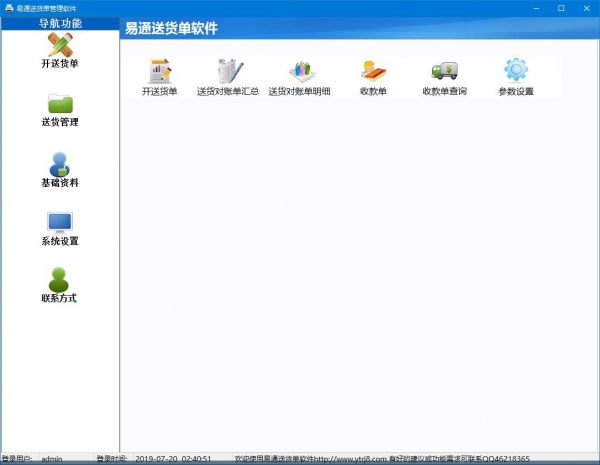Viewport: 600px width, 465px height.
Task: Open 送货管理 folder in sidebar
Action: (x=60, y=110)
